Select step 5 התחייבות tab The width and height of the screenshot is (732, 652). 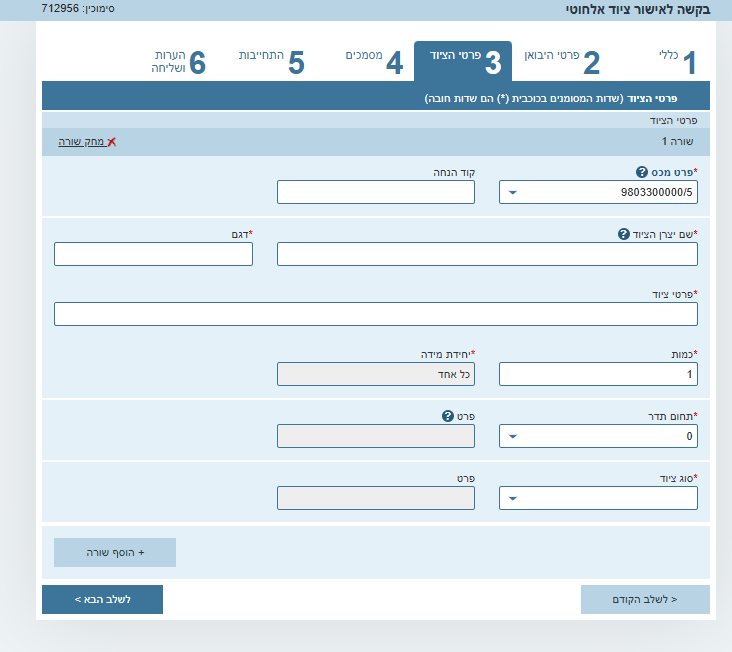270,62
